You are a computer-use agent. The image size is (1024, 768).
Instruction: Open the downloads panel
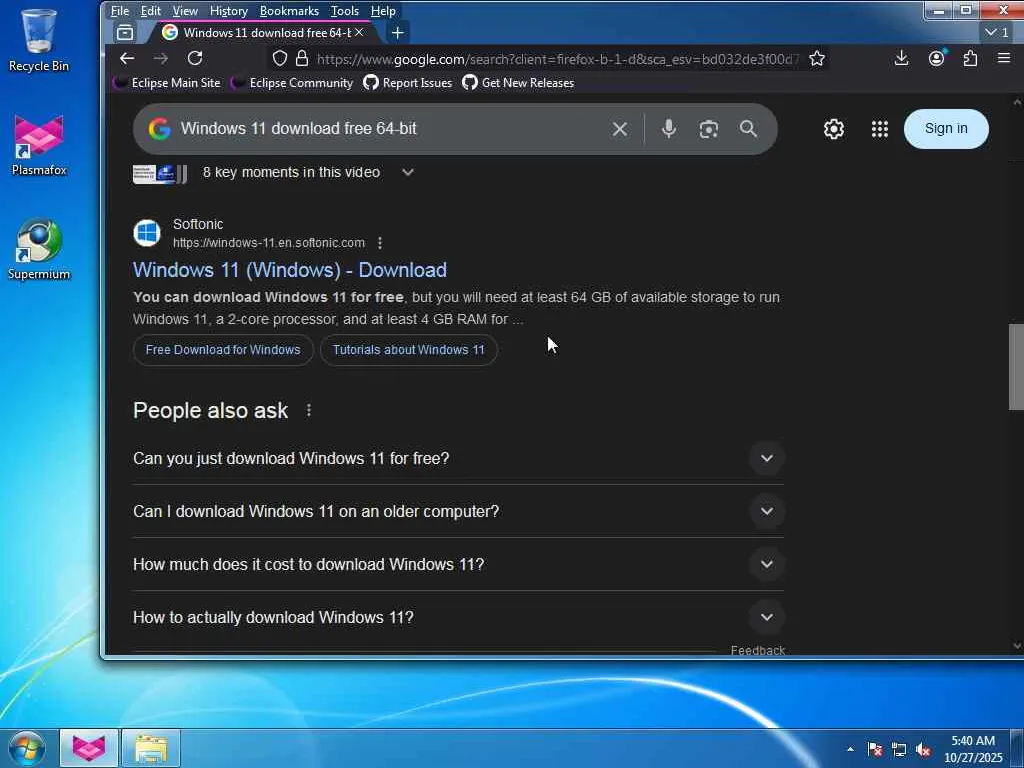(x=901, y=58)
